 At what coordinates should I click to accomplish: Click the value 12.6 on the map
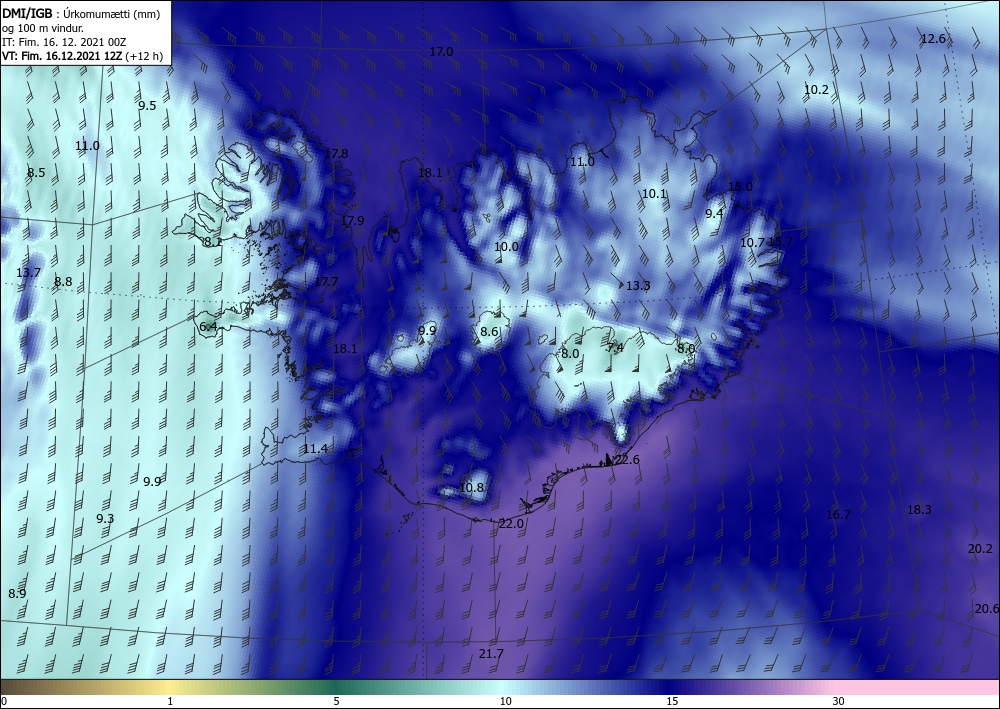933,39
